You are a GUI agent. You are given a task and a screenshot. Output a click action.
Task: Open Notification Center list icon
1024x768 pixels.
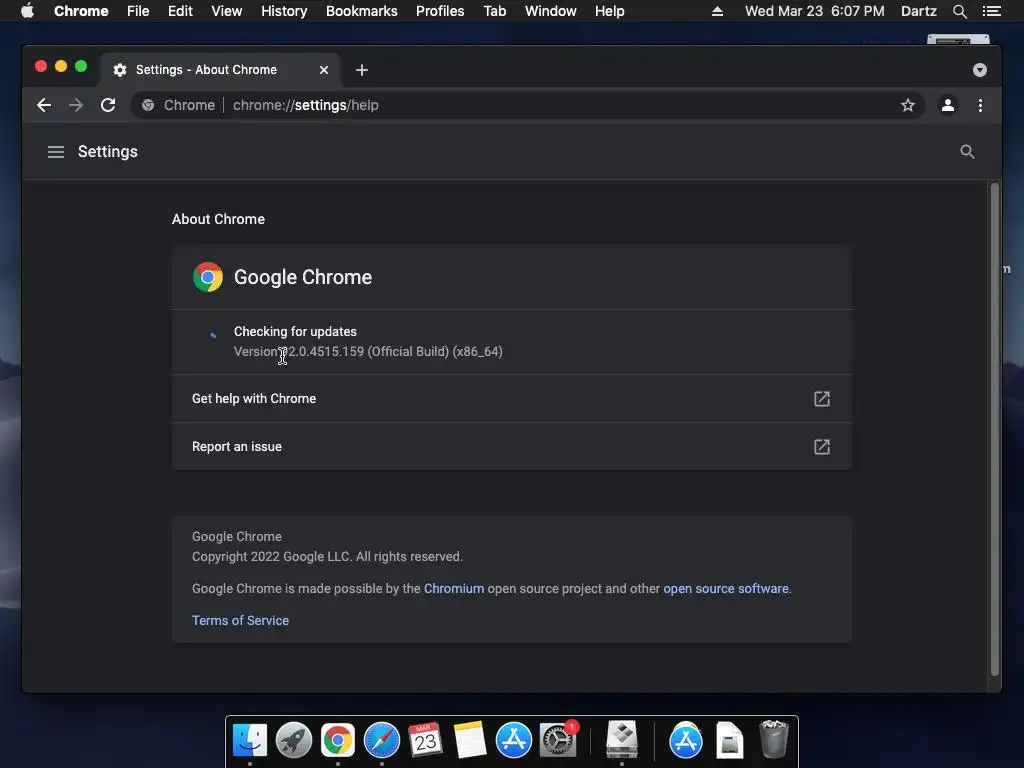[x=992, y=11]
